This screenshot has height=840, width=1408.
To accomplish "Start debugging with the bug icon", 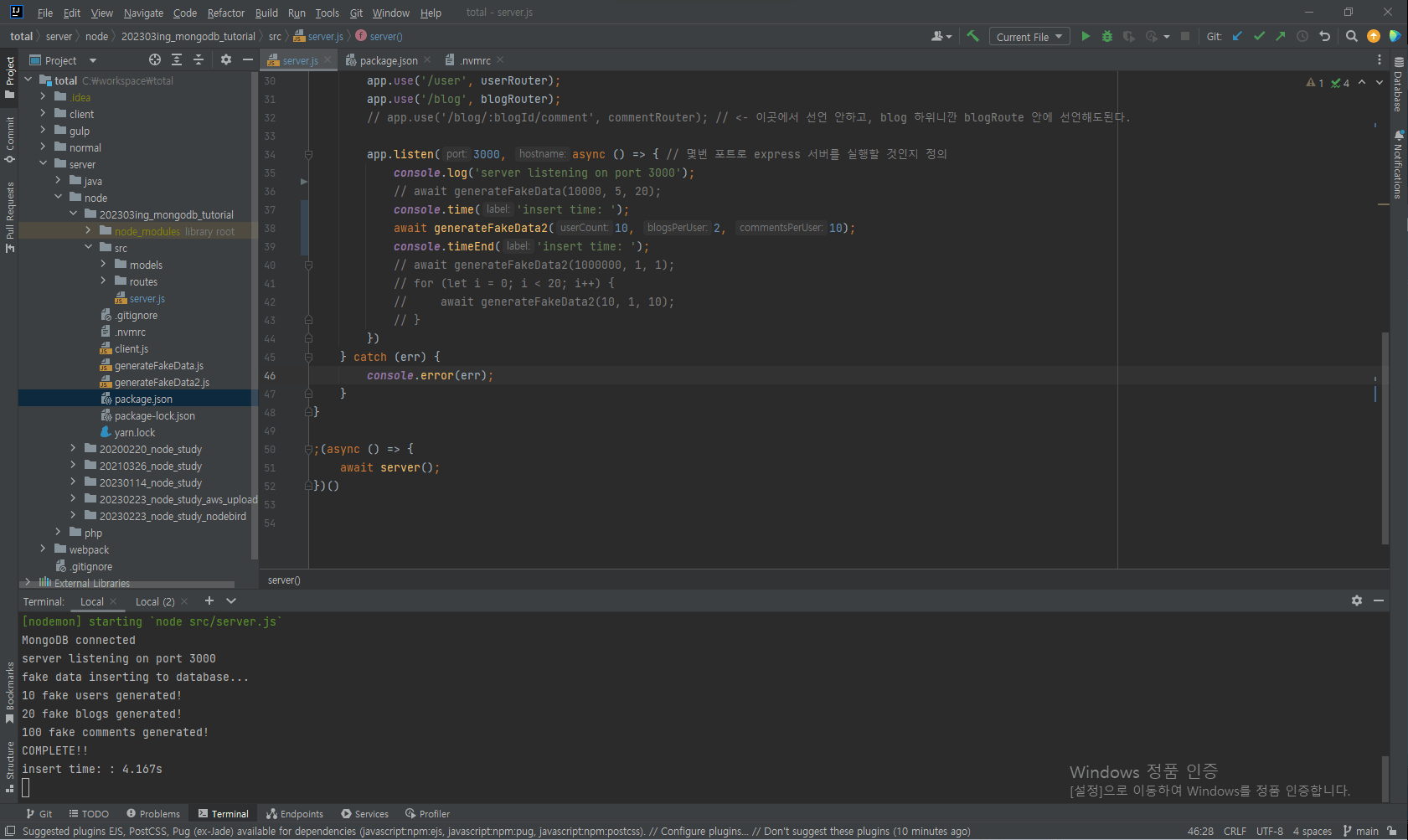I will click(1107, 36).
